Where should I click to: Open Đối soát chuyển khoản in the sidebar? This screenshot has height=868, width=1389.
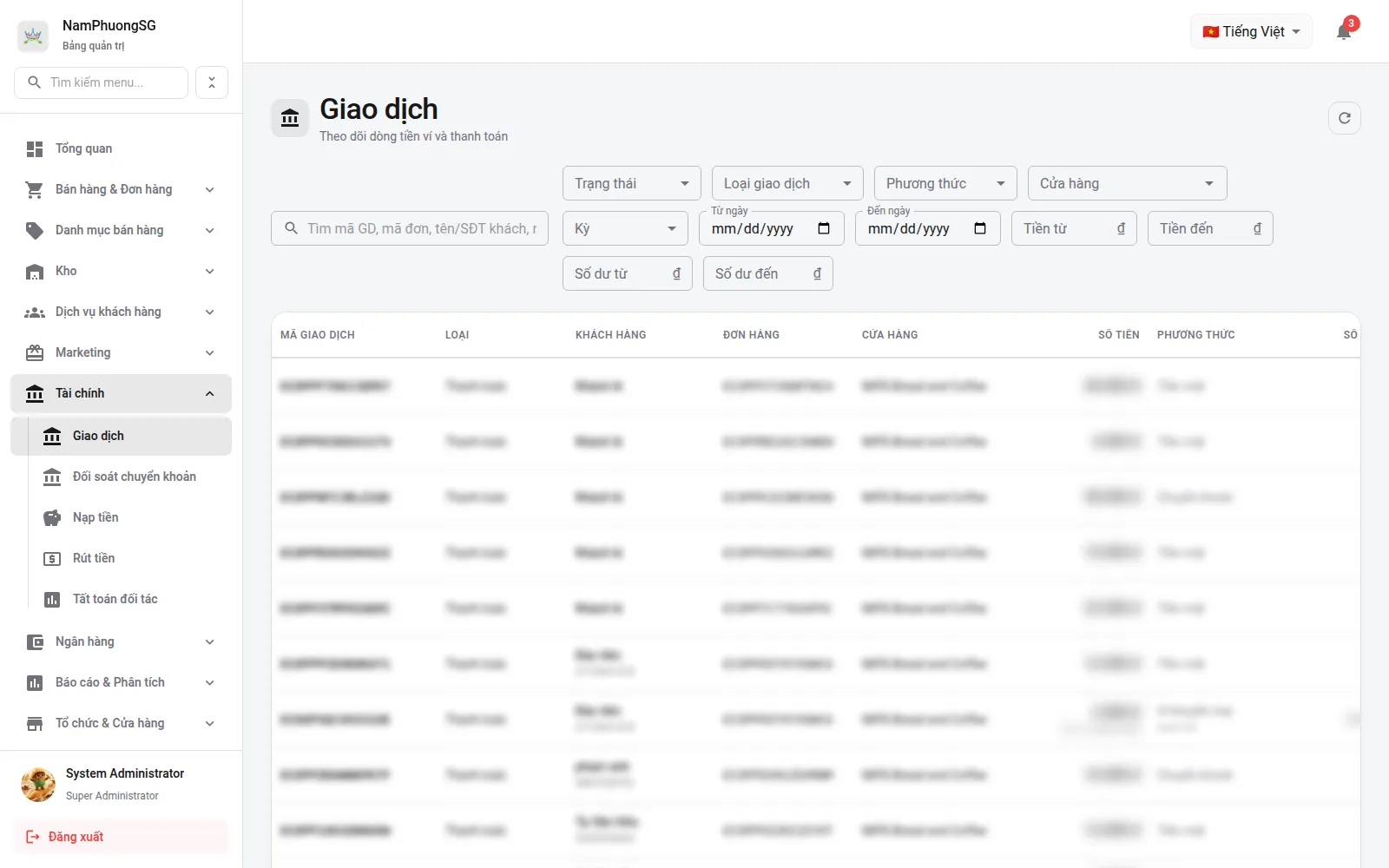[121, 477]
